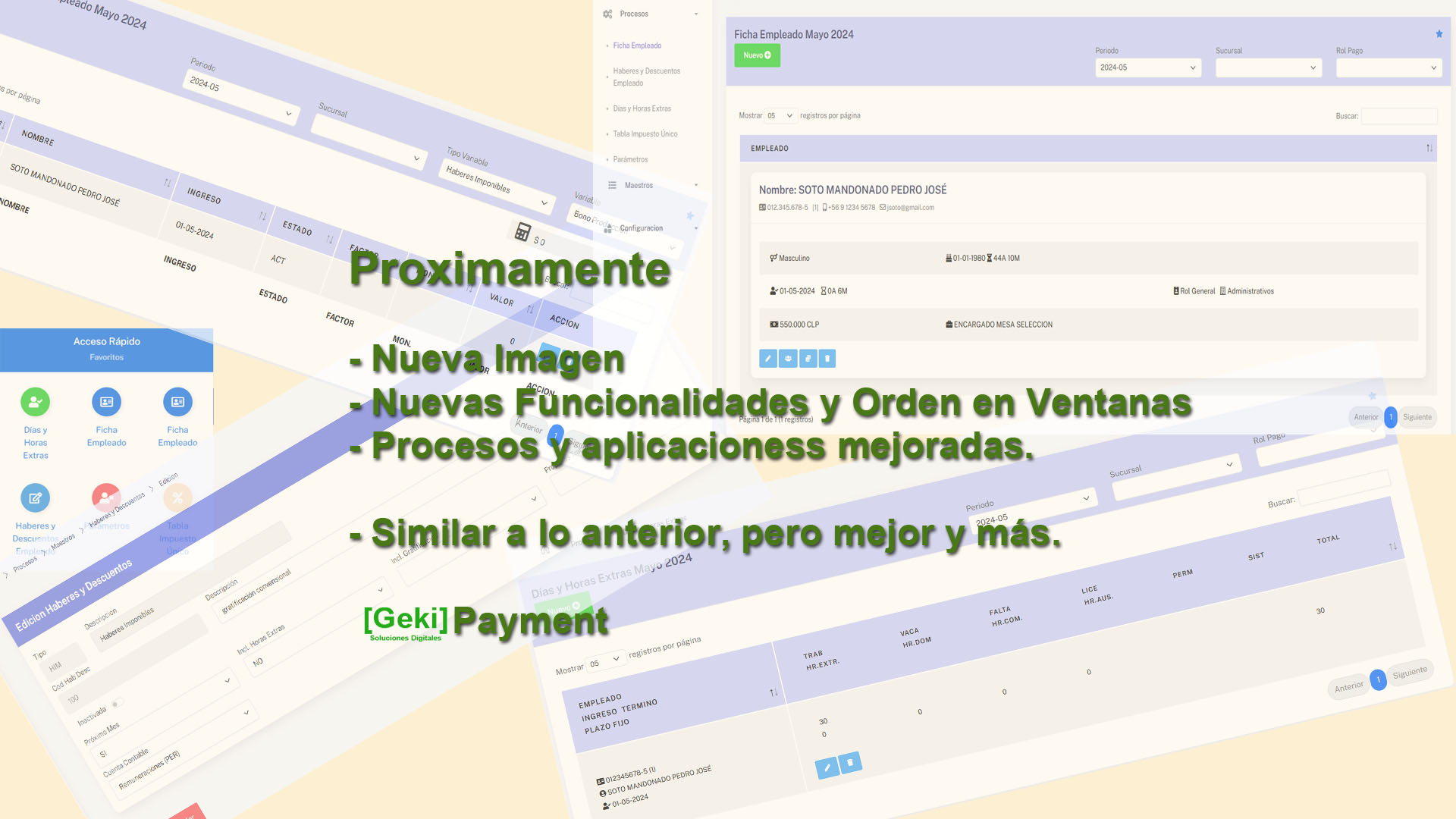Sort the EMPLEADO column in Ficha Empleado table
The height and width of the screenshot is (819, 1456).
point(1429,149)
